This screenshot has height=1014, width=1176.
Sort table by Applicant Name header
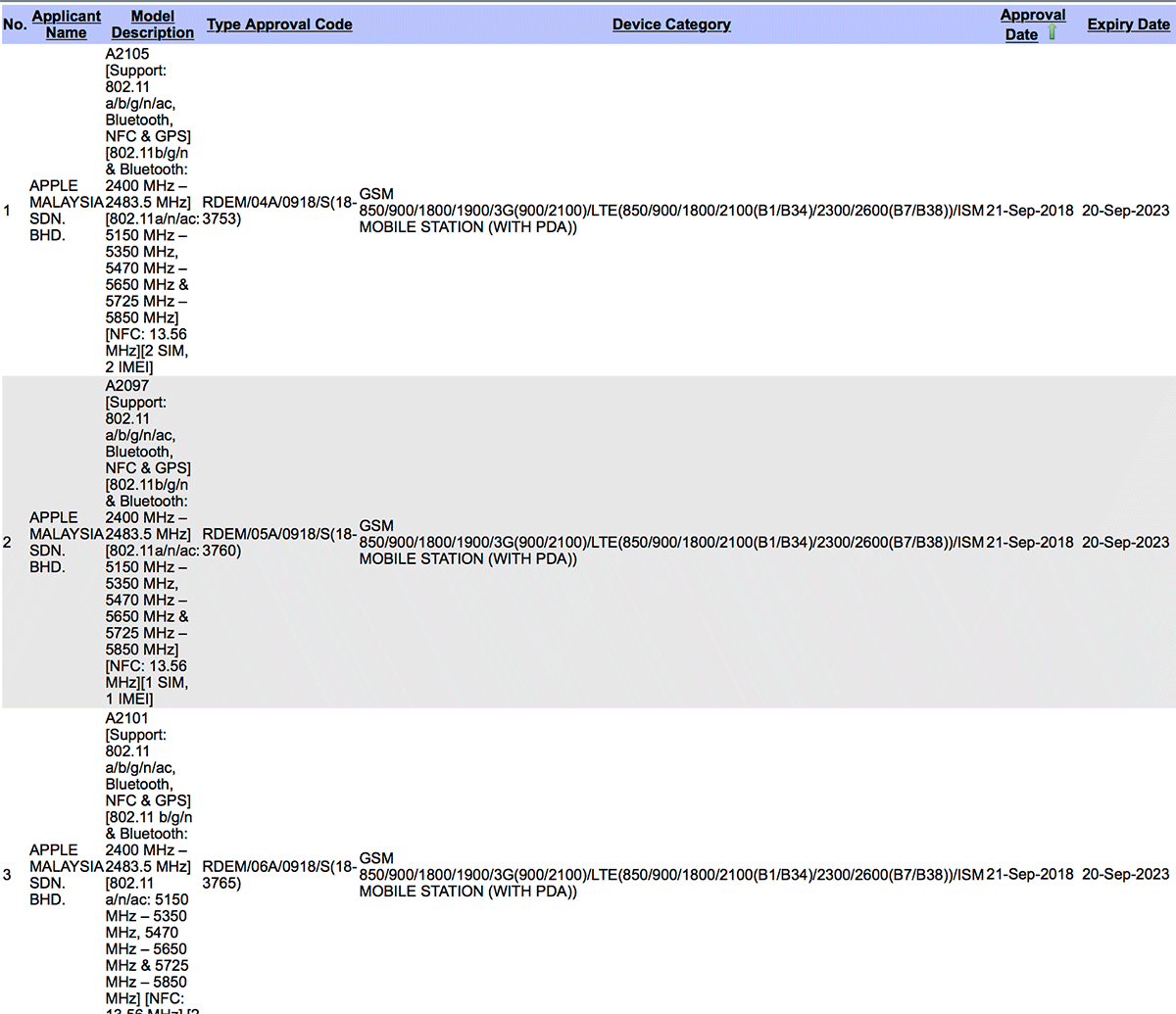pos(66,24)
